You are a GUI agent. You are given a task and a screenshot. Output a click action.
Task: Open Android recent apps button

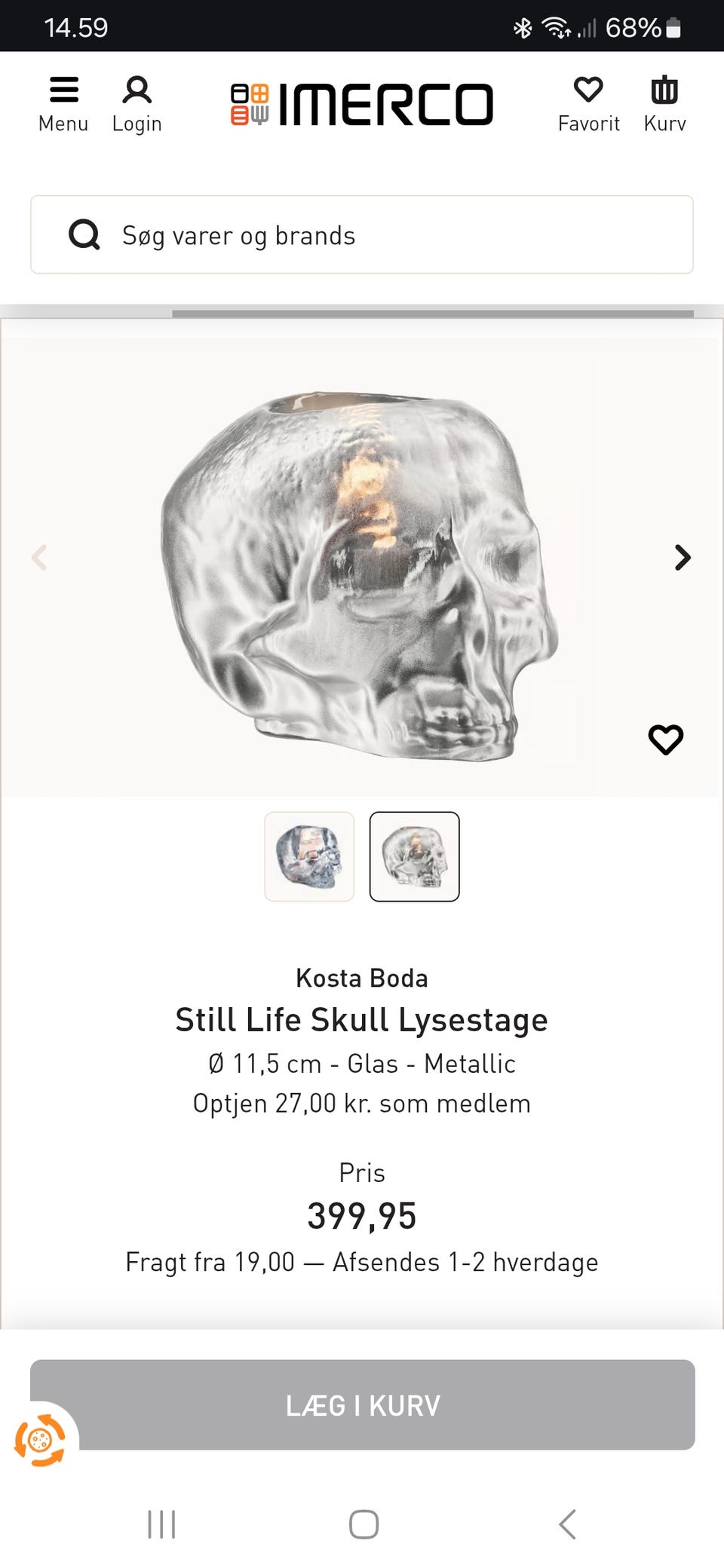coord(161,1524)
